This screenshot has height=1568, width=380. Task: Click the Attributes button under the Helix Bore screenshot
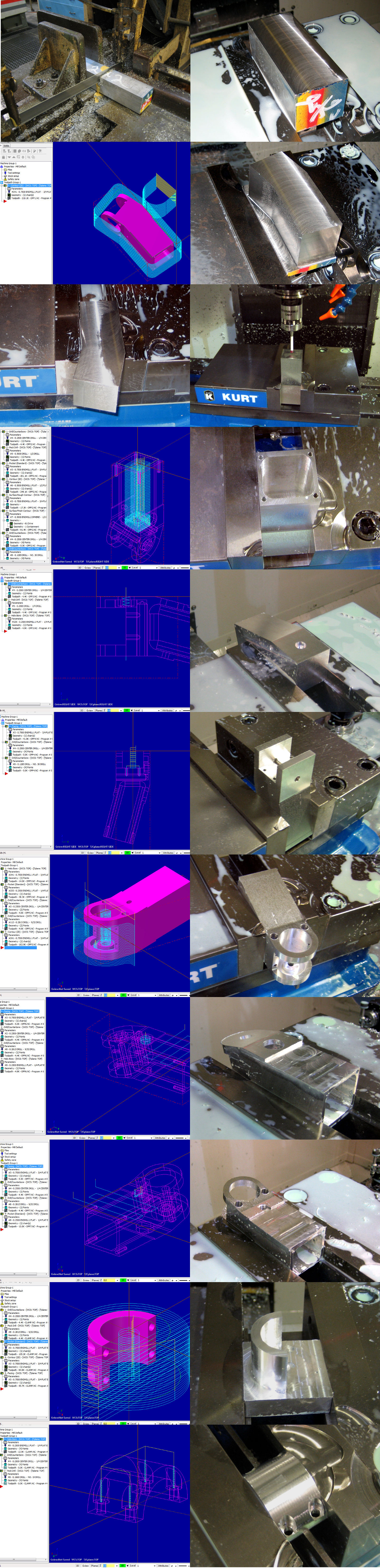[164, 995]
